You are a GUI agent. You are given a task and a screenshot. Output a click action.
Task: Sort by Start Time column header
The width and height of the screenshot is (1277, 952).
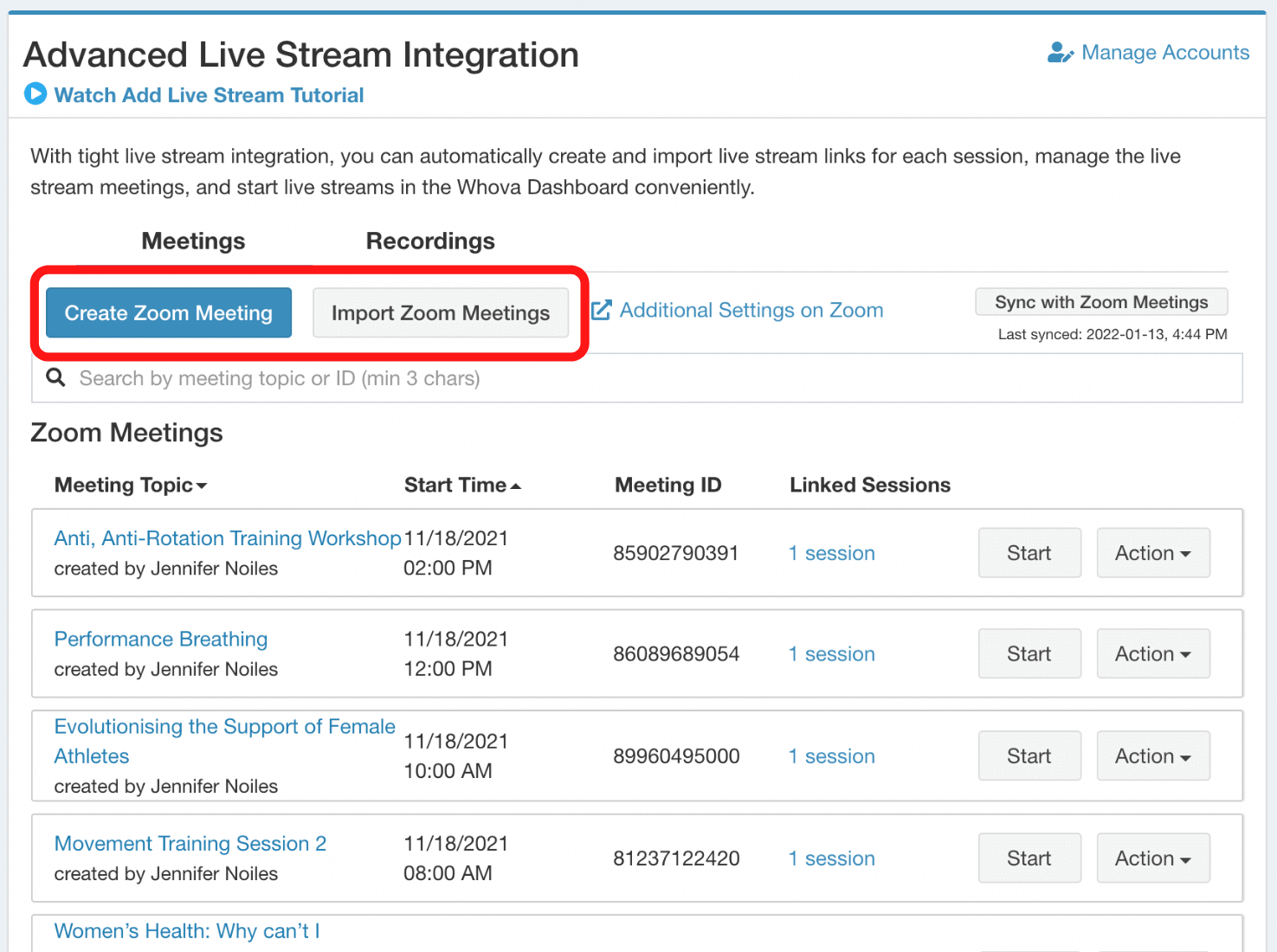click(x=461, y=486)
